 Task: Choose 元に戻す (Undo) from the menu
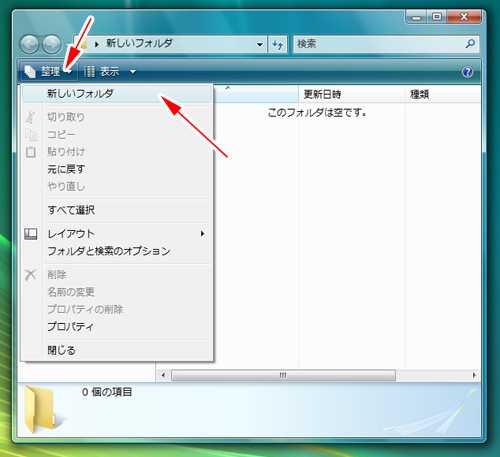117,169
